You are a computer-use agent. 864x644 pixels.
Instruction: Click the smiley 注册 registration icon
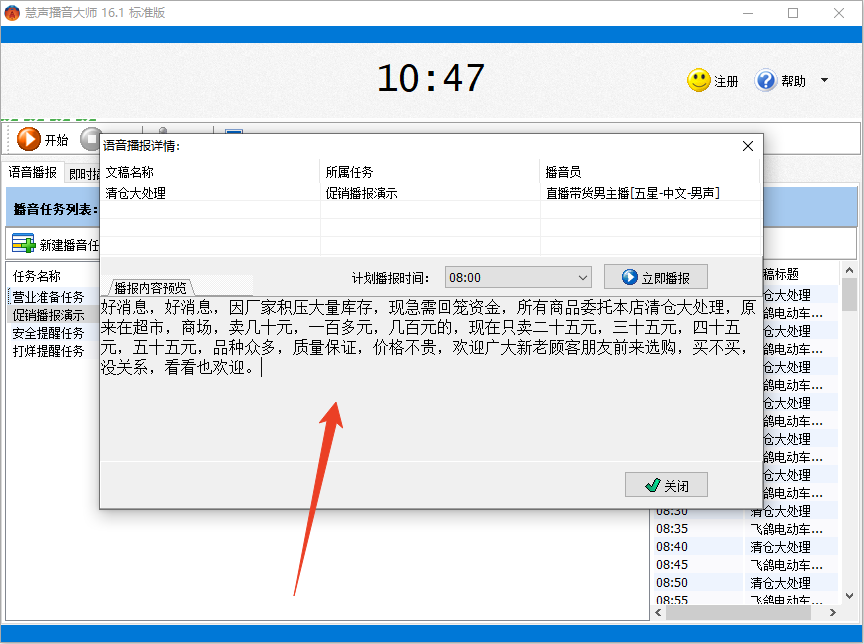697,81
